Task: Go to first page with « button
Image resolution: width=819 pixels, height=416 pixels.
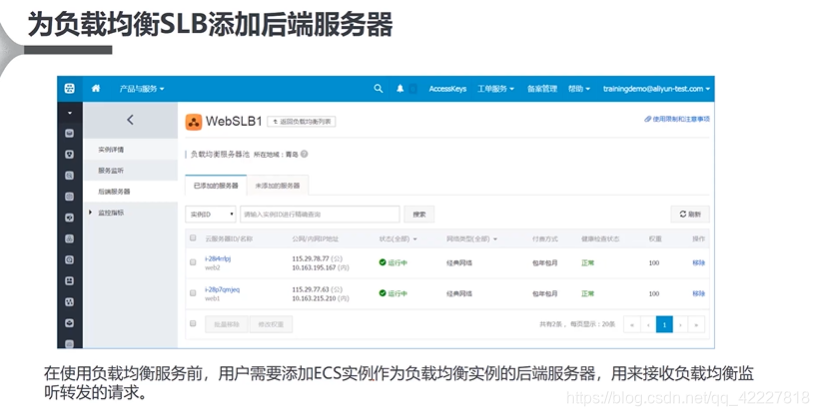Action: (x=632, y=325)
